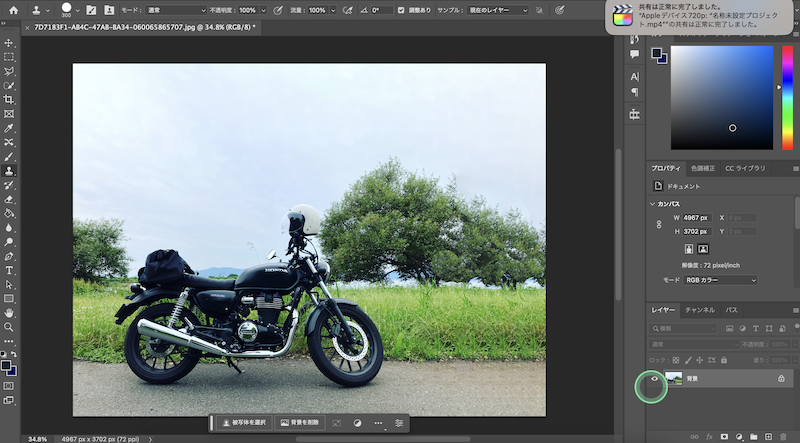Click the 背景を削除 button
This screenshot has width=800, height=443.
[x=300, y=423]
